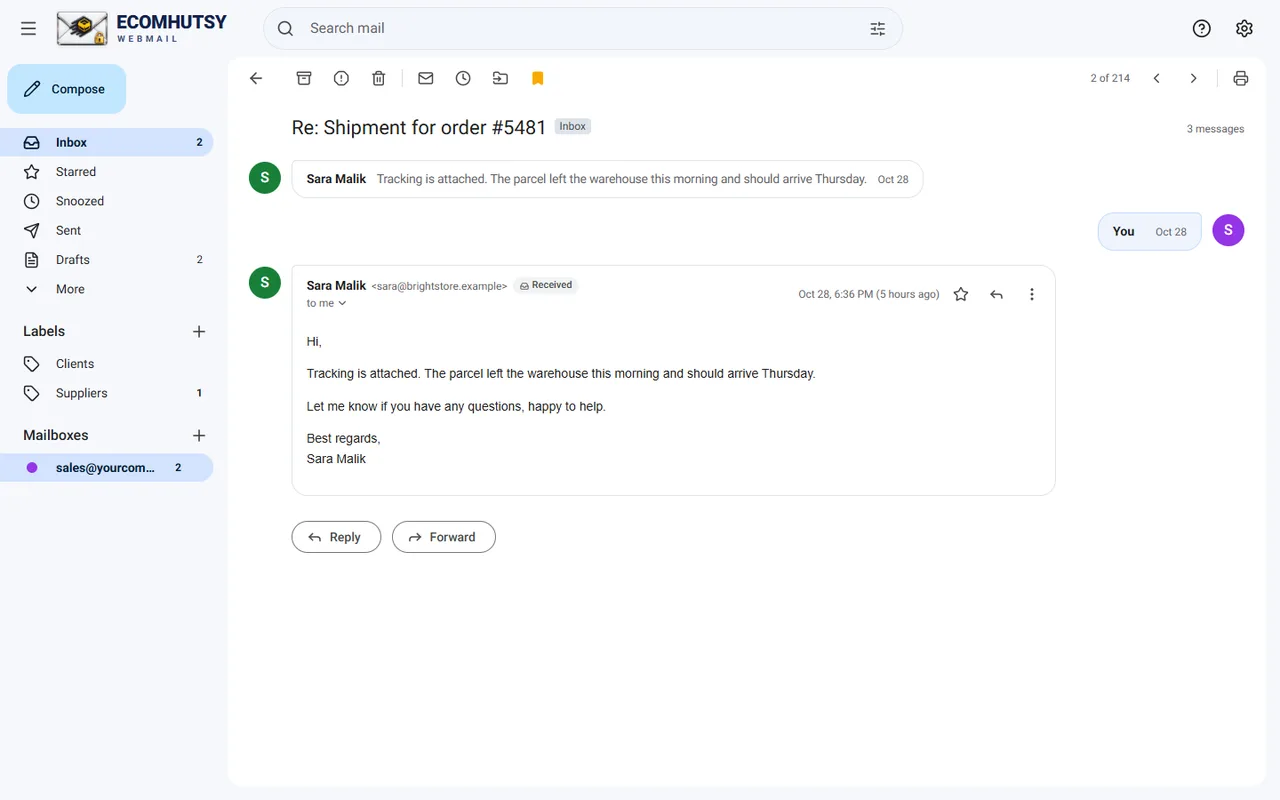Snooze this conversation
This screenshot has height=800, width=1280.
coord(463,78)
